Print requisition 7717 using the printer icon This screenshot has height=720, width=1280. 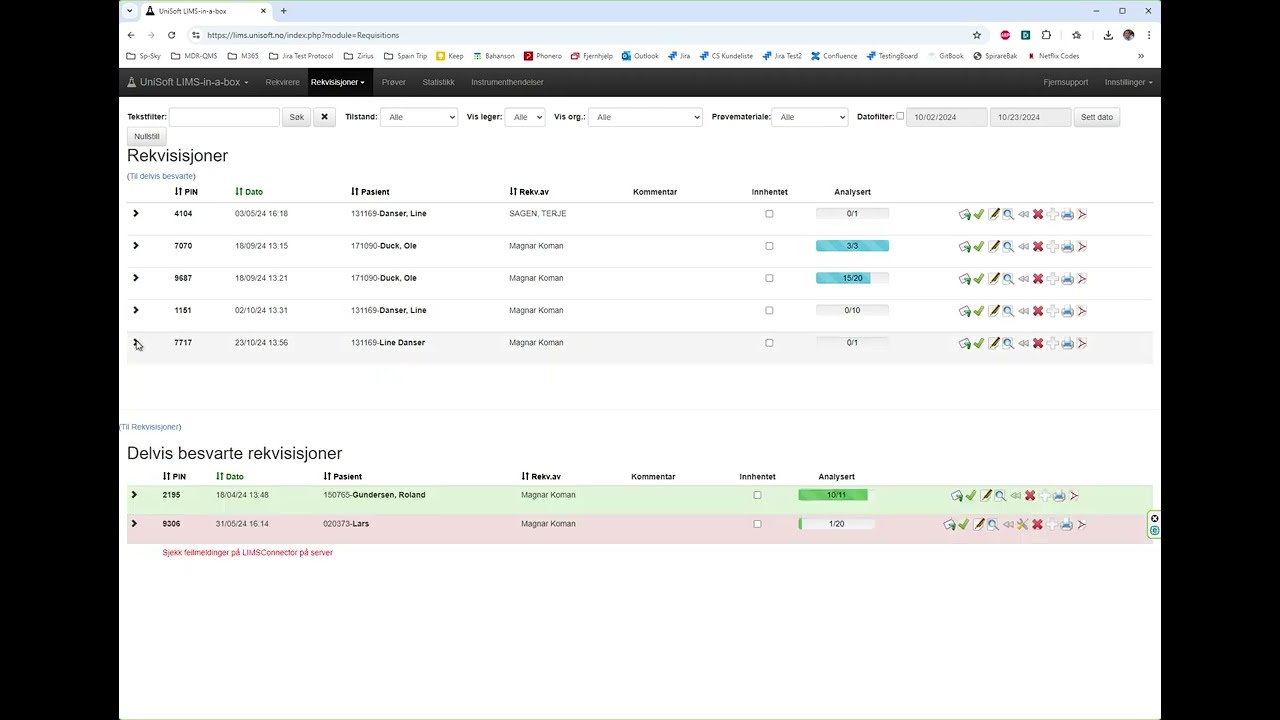tap(1067, 343)
